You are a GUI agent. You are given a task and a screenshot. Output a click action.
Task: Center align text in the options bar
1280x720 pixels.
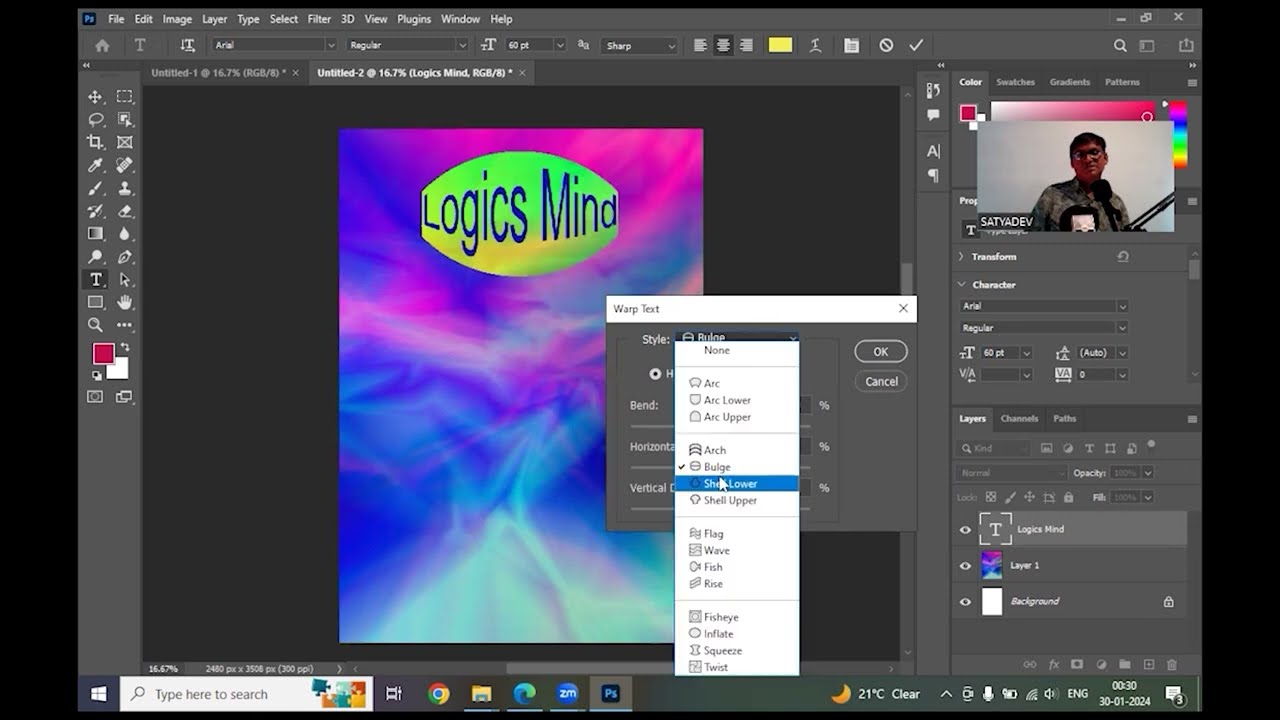[x=723, y=45]
